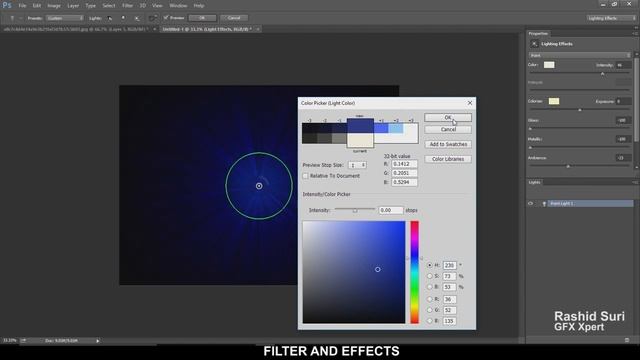Viewport: 640px width, 360px height.
Task: Open the View menu
Action: pyautogui.click(x=157, y=6)
